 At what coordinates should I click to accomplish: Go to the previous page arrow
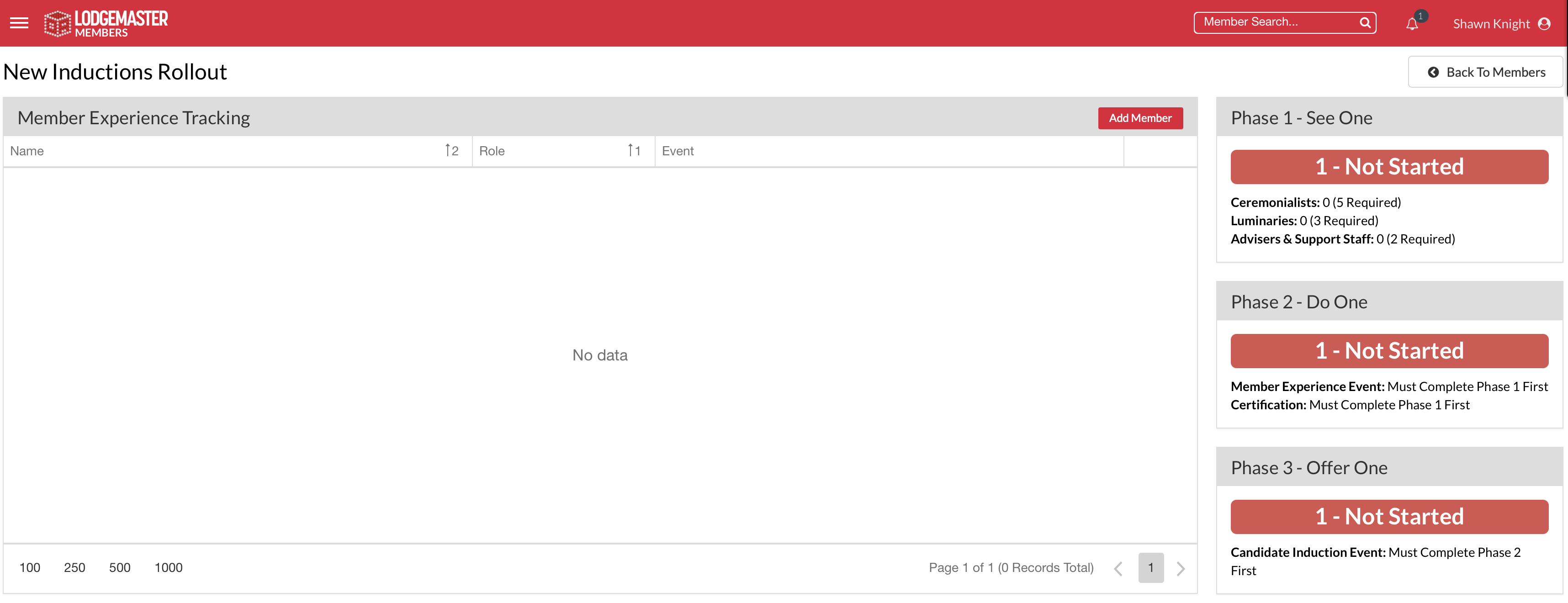(x=1118, y=568)
